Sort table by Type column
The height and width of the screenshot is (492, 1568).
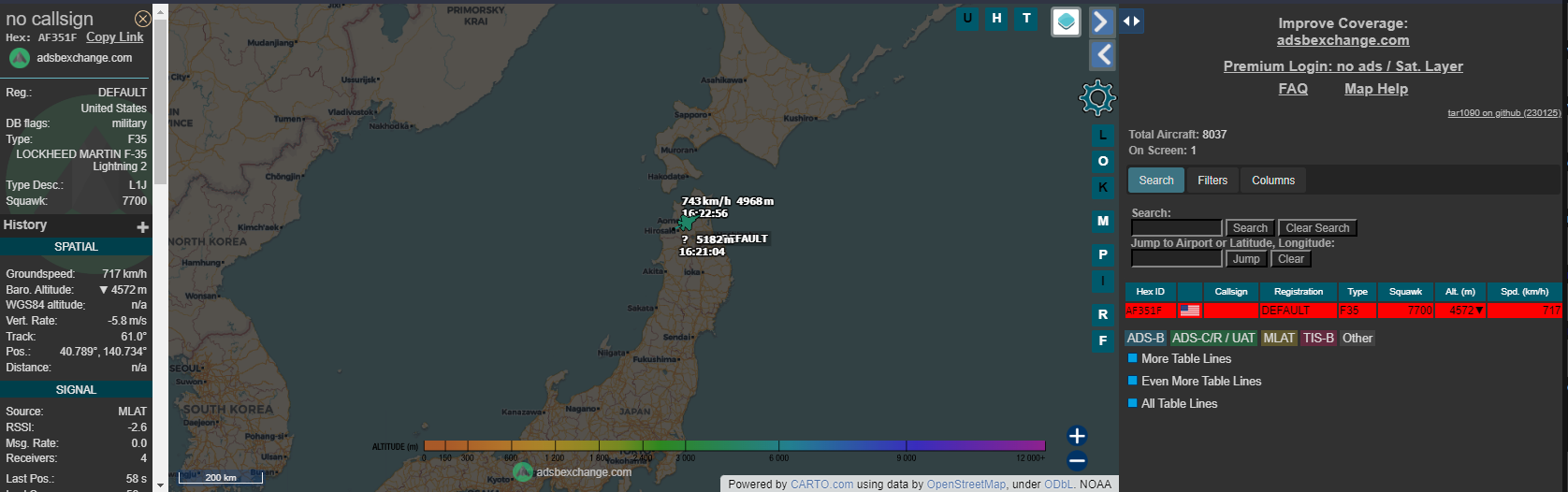[1357, 292]
